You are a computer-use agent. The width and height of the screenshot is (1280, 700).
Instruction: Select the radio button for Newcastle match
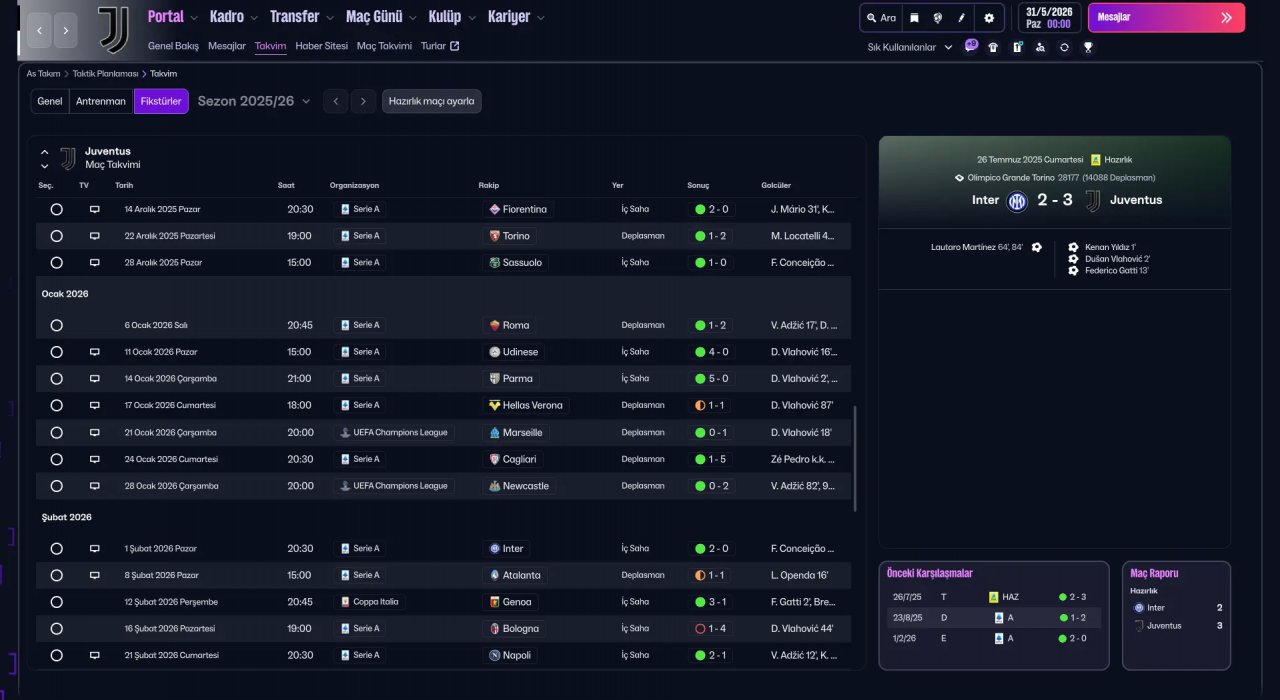tap(56, 486)
